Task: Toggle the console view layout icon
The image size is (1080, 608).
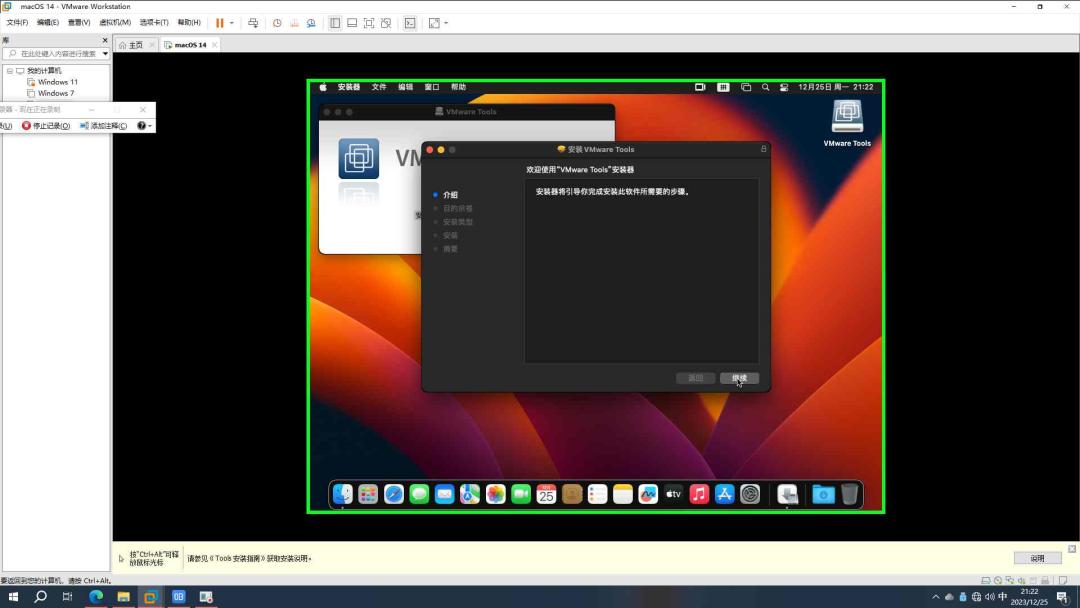Action: click(x=352, y=22)
